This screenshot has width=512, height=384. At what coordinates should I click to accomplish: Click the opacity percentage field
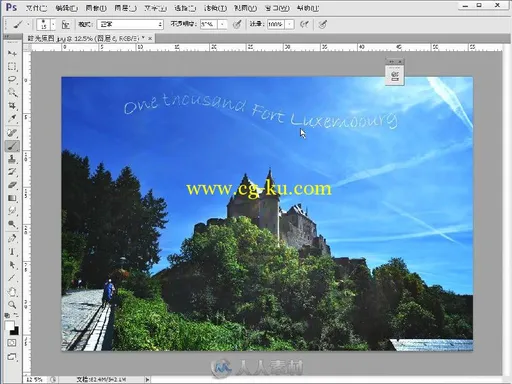point(209,24)
